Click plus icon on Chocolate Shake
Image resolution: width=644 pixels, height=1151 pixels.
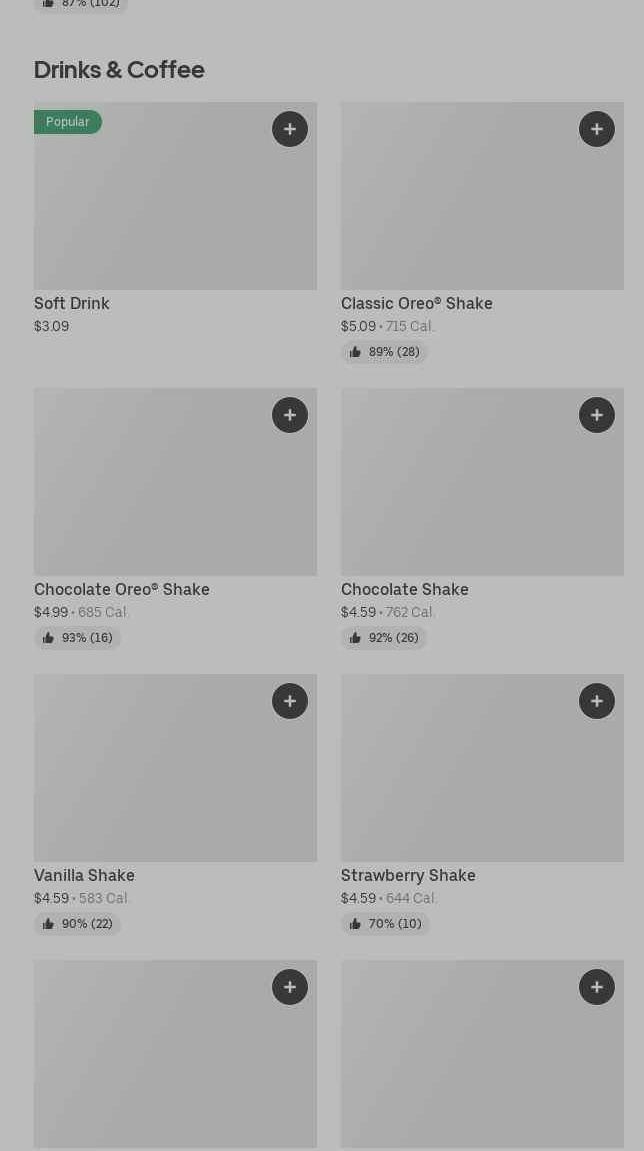point(597,415)
